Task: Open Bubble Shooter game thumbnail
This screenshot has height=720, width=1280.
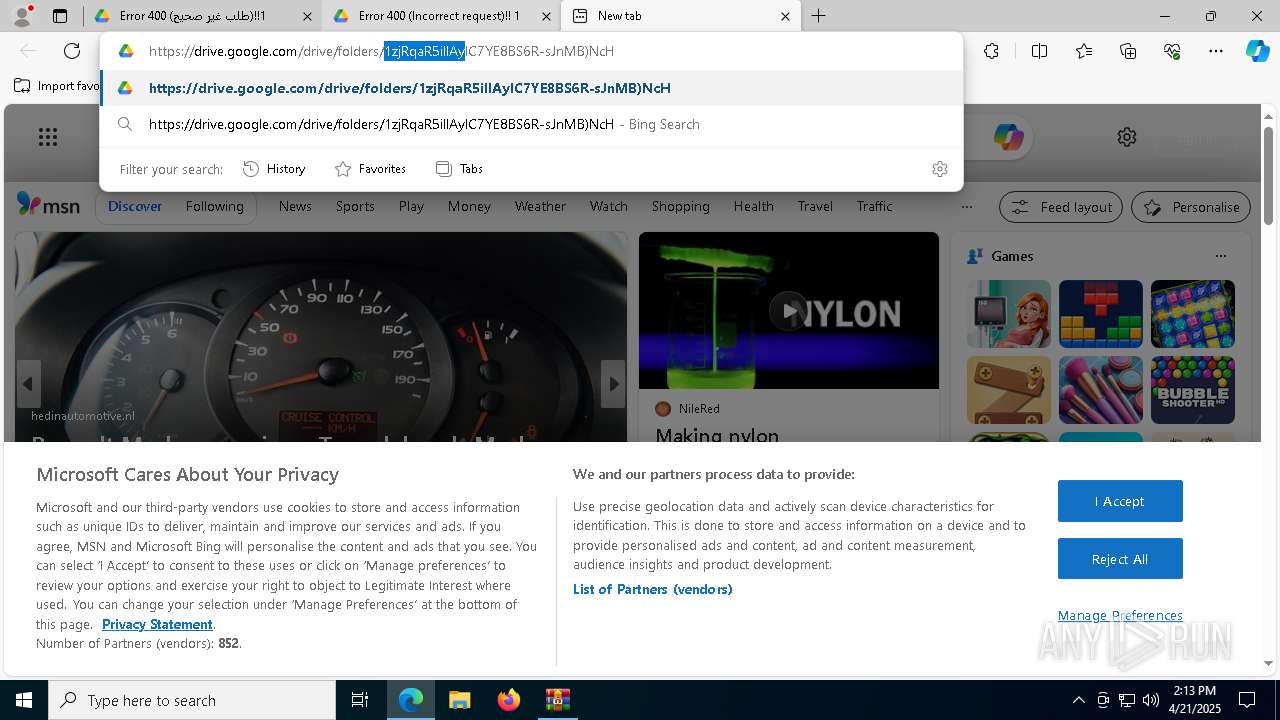Action: point(1192,390)
